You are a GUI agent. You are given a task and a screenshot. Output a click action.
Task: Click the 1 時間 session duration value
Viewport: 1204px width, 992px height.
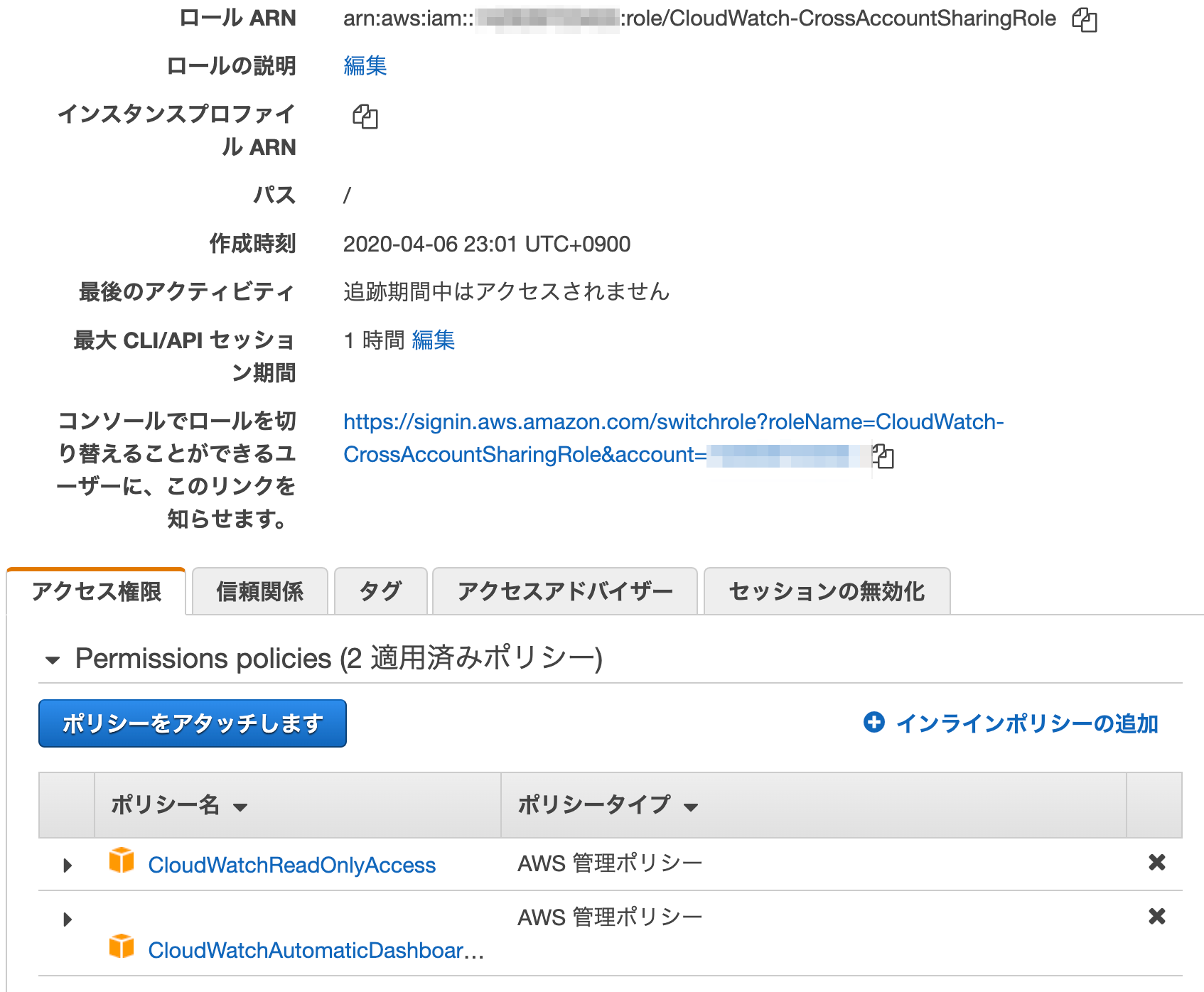pyautogui.click(x=374, y=340)
